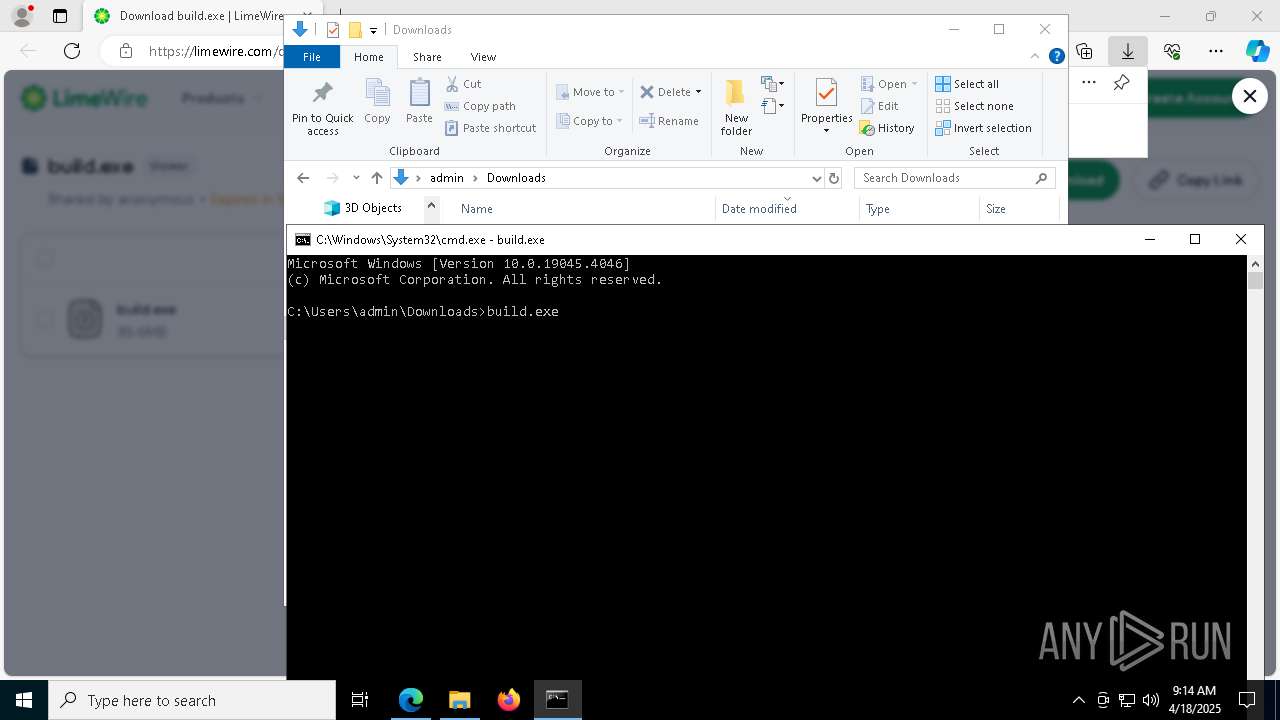Select 3D Objects in navigation pane
1280x720 pixels.
(x=362, y=208)
